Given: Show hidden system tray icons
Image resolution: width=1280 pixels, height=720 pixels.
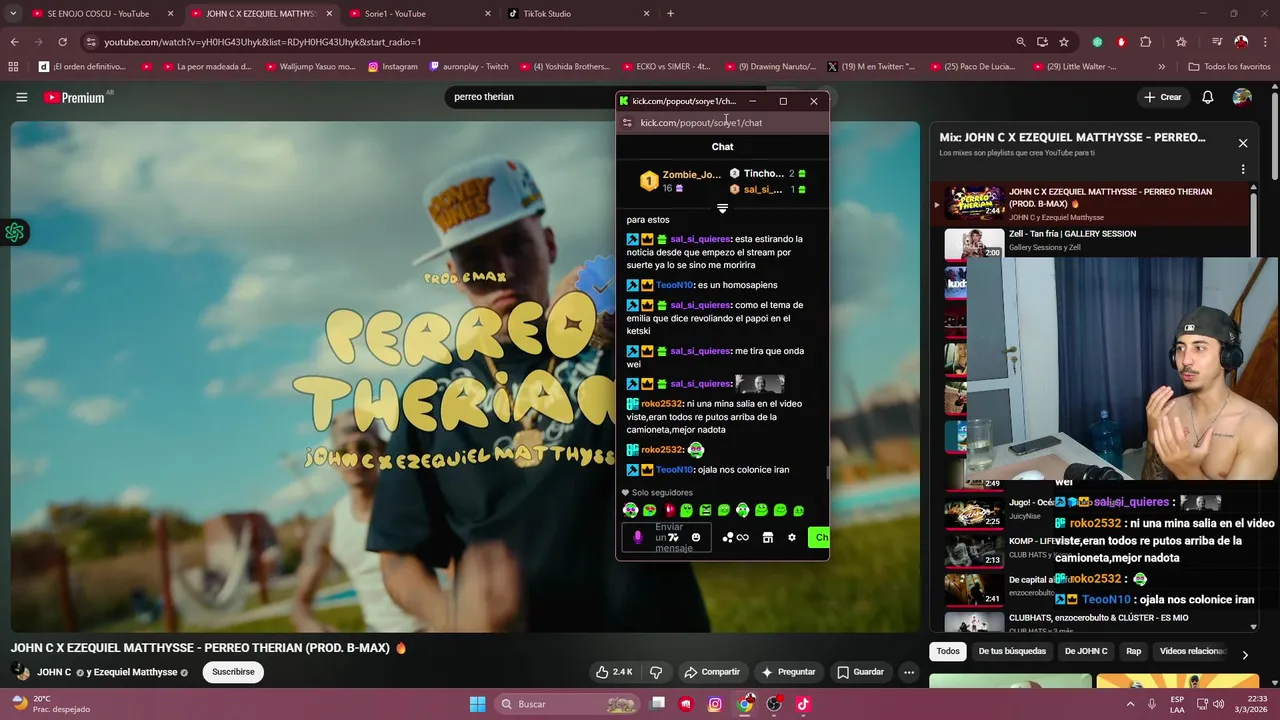Looking at the screenshot, I should pos(1129,704).
